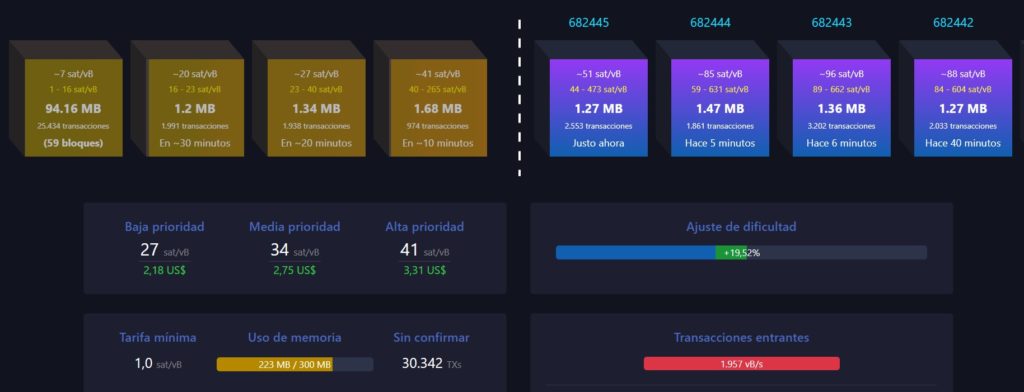Click the Uso de memoria usage bar

pyautogui.click(x=295, y=365)
